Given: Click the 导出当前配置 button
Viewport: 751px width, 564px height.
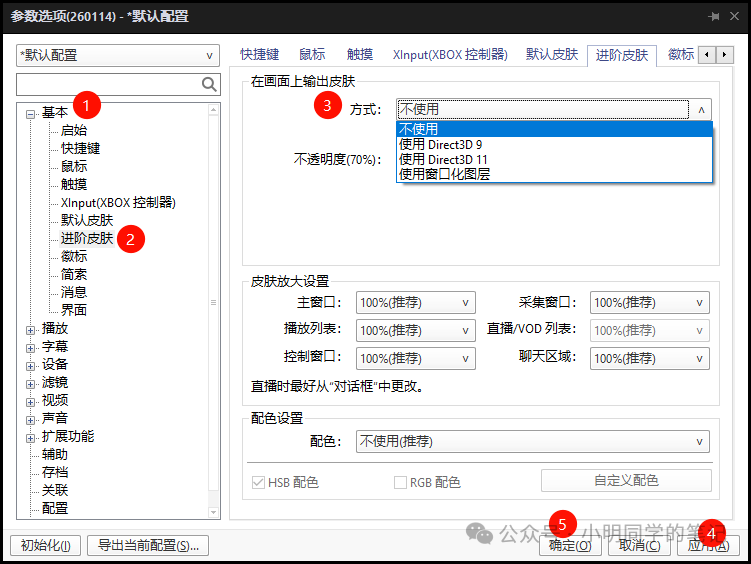Looking at the screenshot, I should point(147,545).
